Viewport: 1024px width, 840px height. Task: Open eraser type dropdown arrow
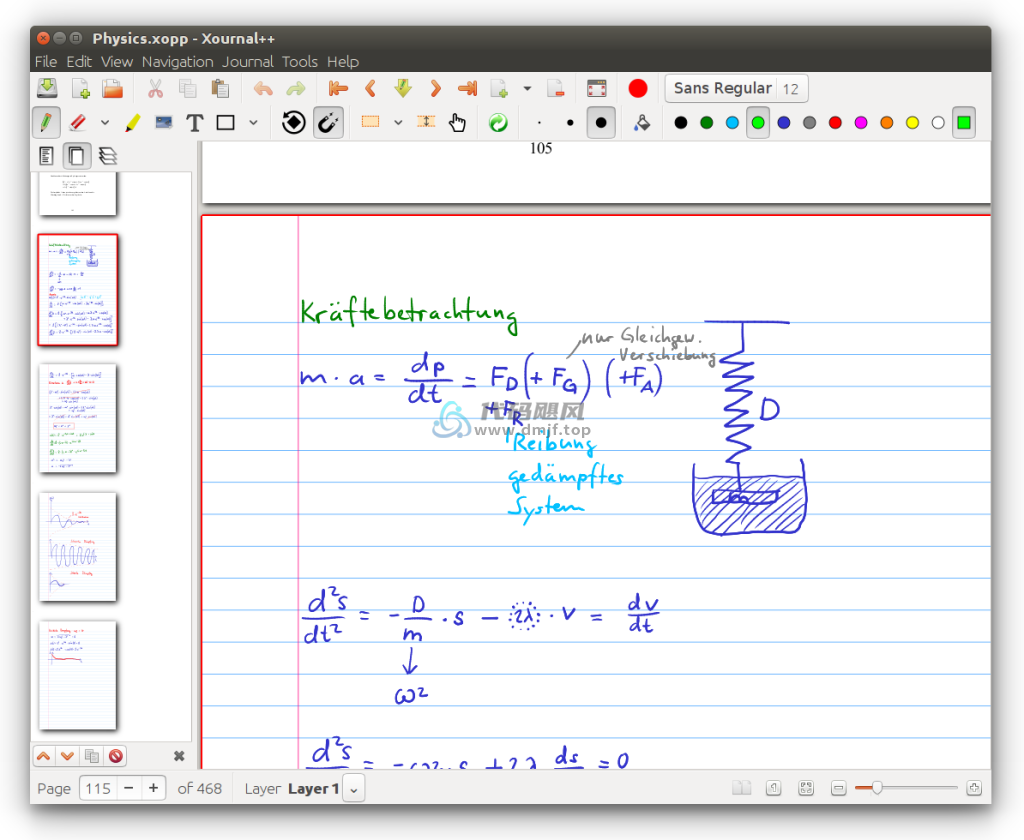104,123
